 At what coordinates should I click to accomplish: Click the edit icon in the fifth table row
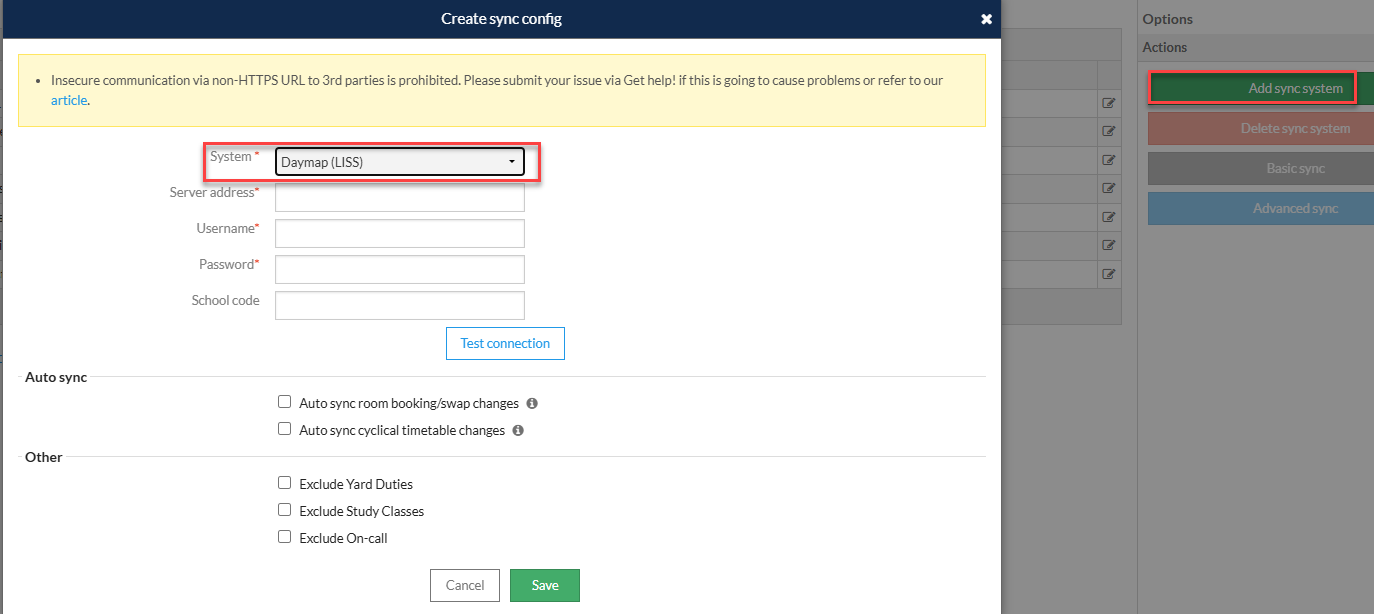click(x=1109, y=217)
